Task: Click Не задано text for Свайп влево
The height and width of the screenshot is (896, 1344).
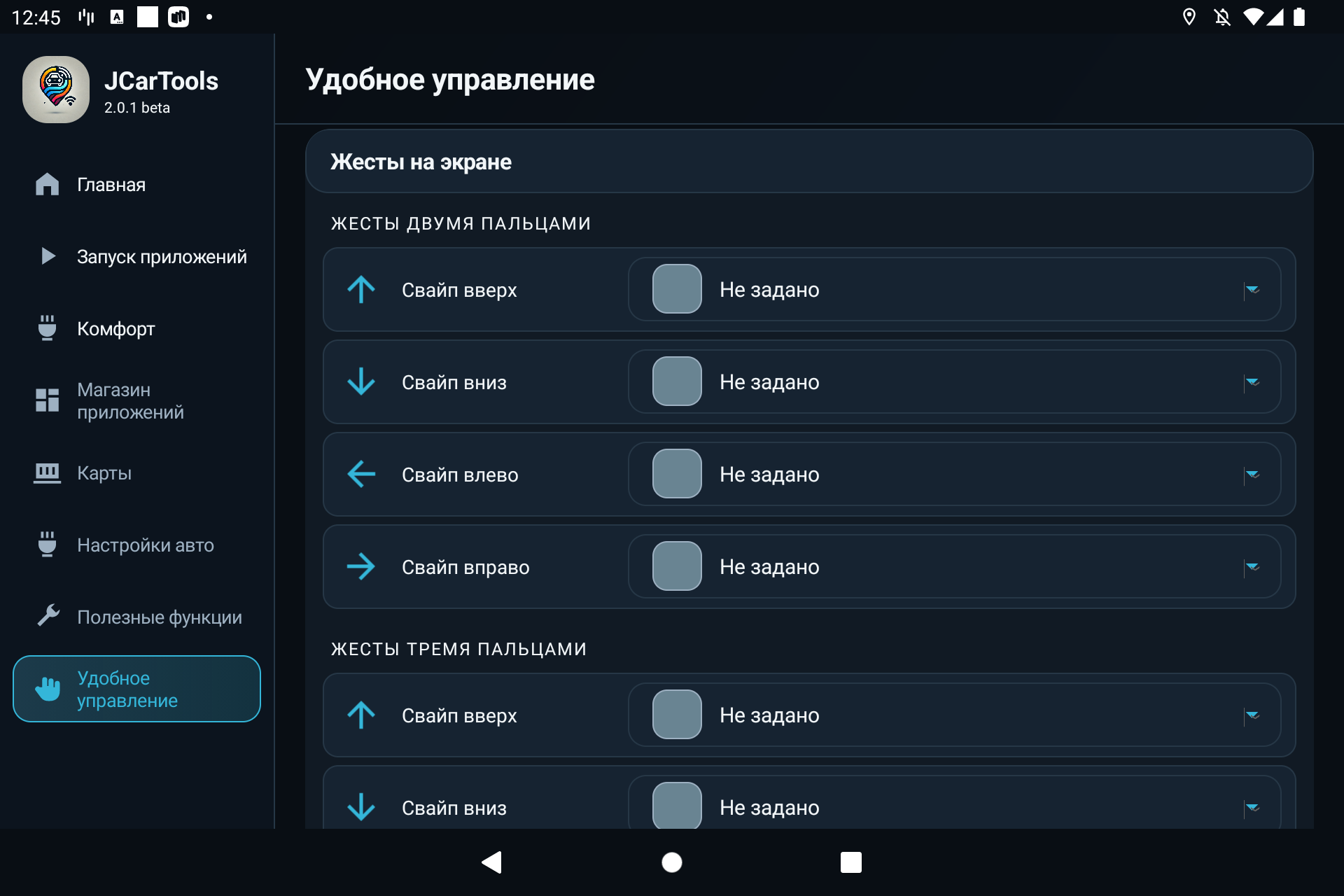Action: point(769,475)
